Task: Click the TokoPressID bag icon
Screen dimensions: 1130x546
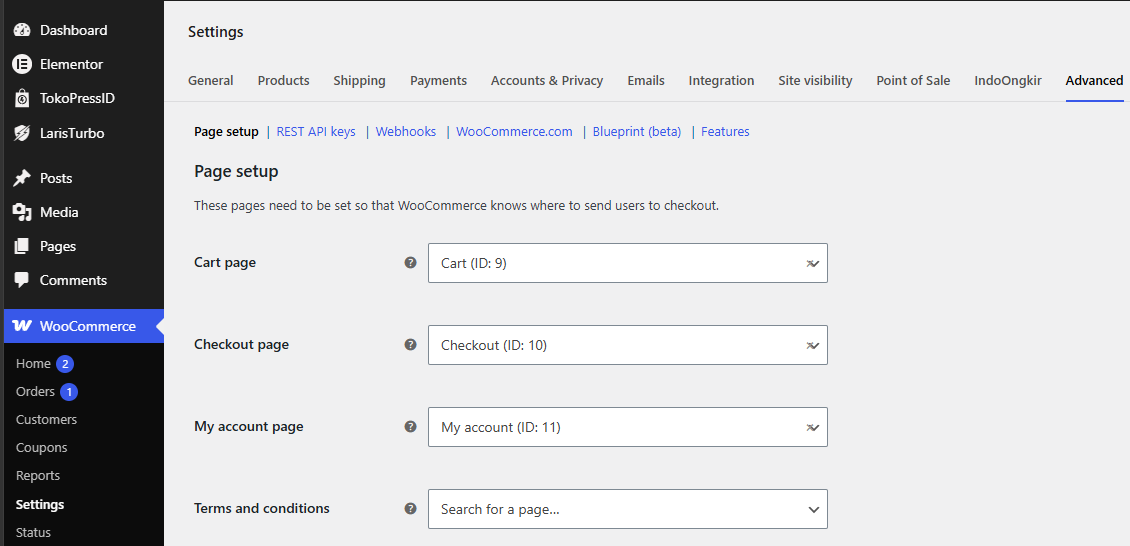Action: [22, 98]
